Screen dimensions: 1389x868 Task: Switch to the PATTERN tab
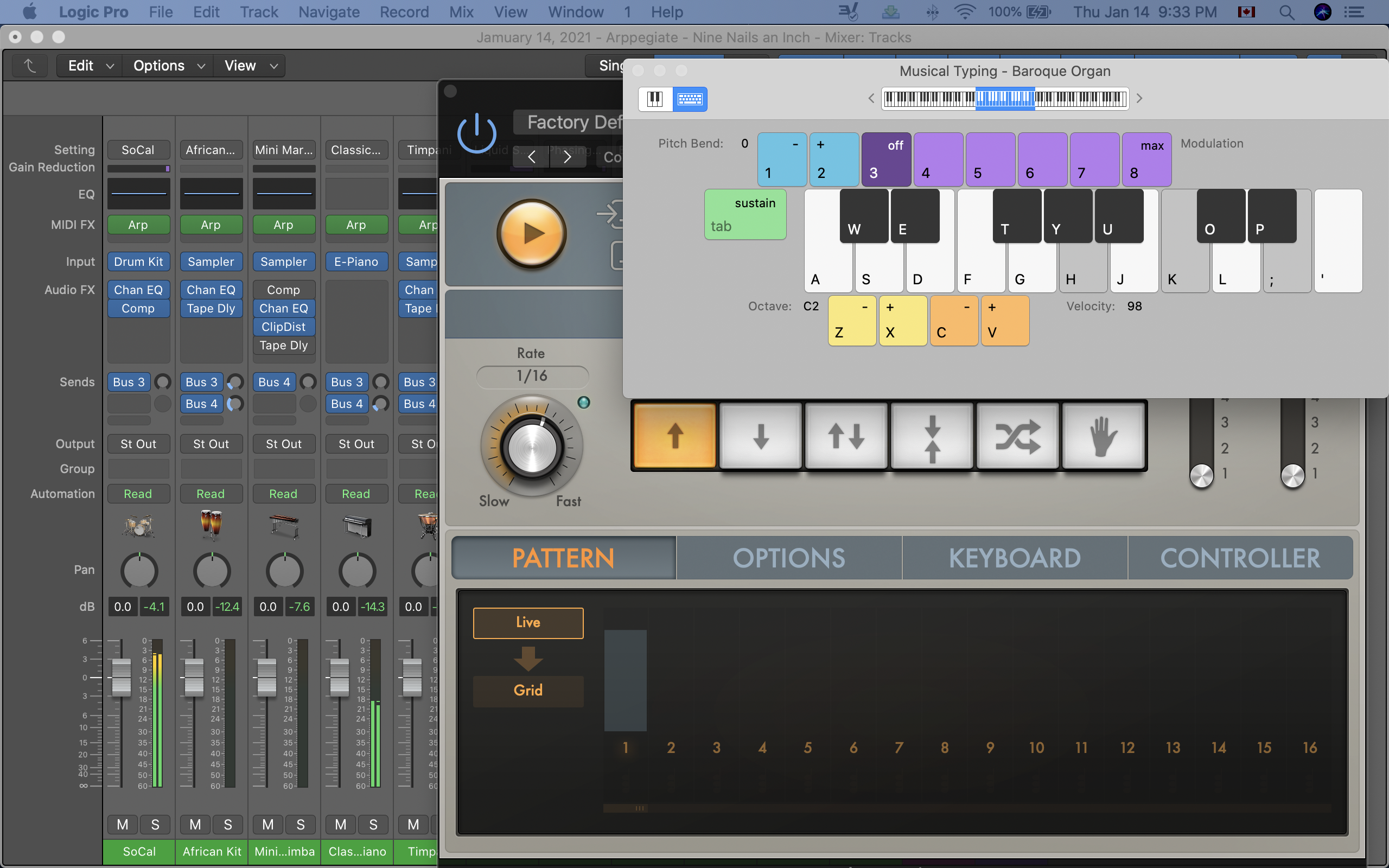[x=564, y=558]
